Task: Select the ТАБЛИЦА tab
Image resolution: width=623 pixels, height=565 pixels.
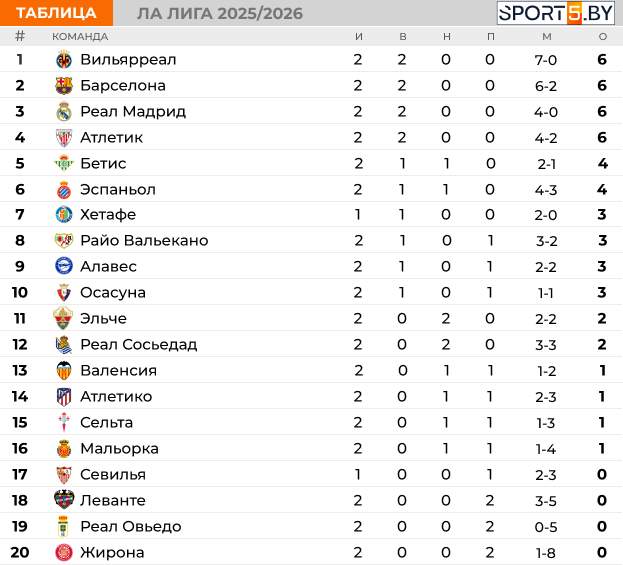Action: [56, 13]
